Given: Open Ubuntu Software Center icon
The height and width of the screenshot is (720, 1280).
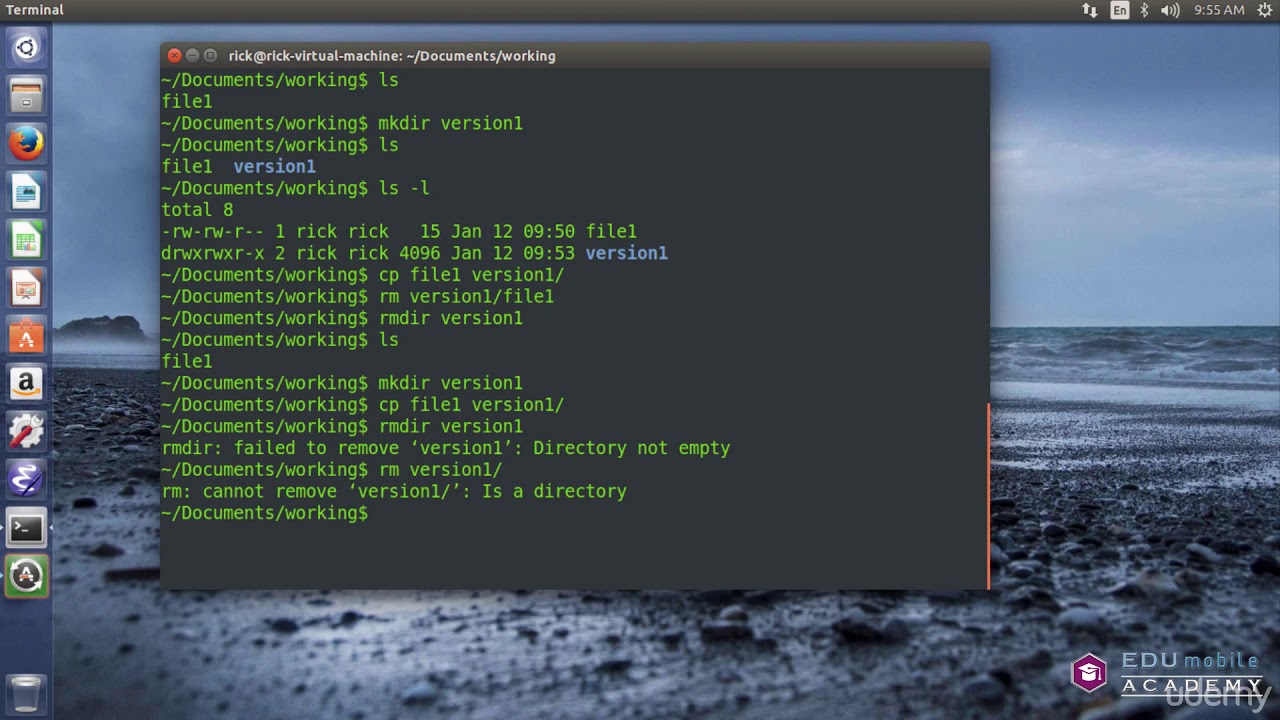Looking at the screenshot, I should (26, 335).
